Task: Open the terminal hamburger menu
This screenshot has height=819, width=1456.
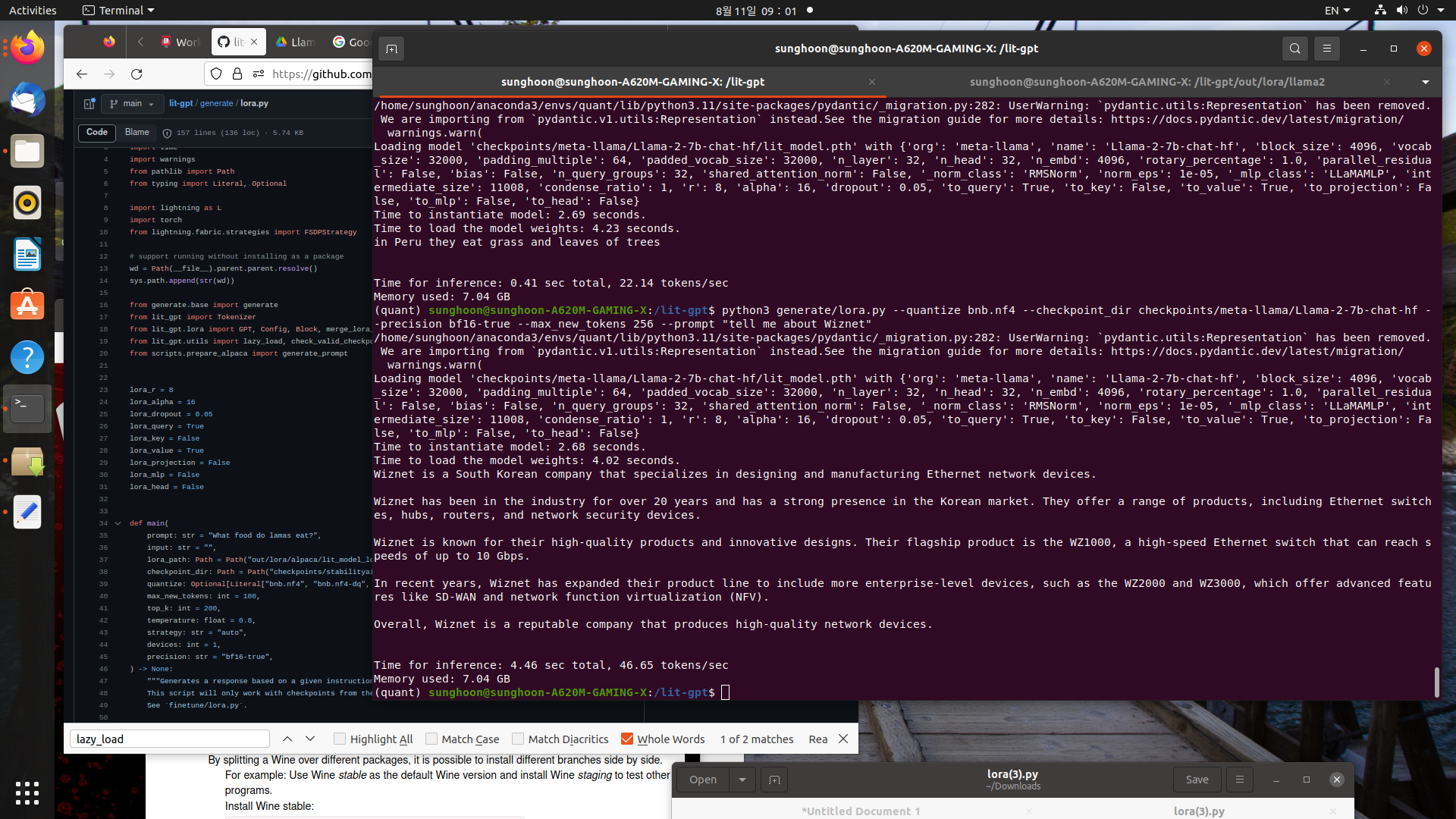Action: click(1327, 49)
